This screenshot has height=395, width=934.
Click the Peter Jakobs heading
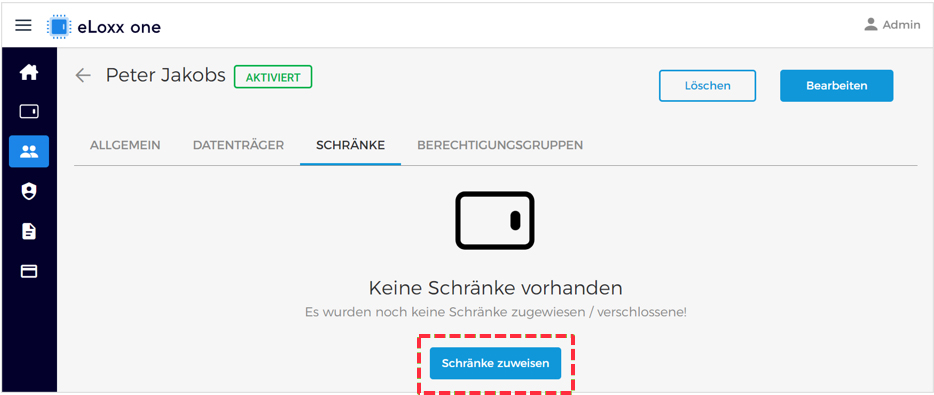click(166, 75)
